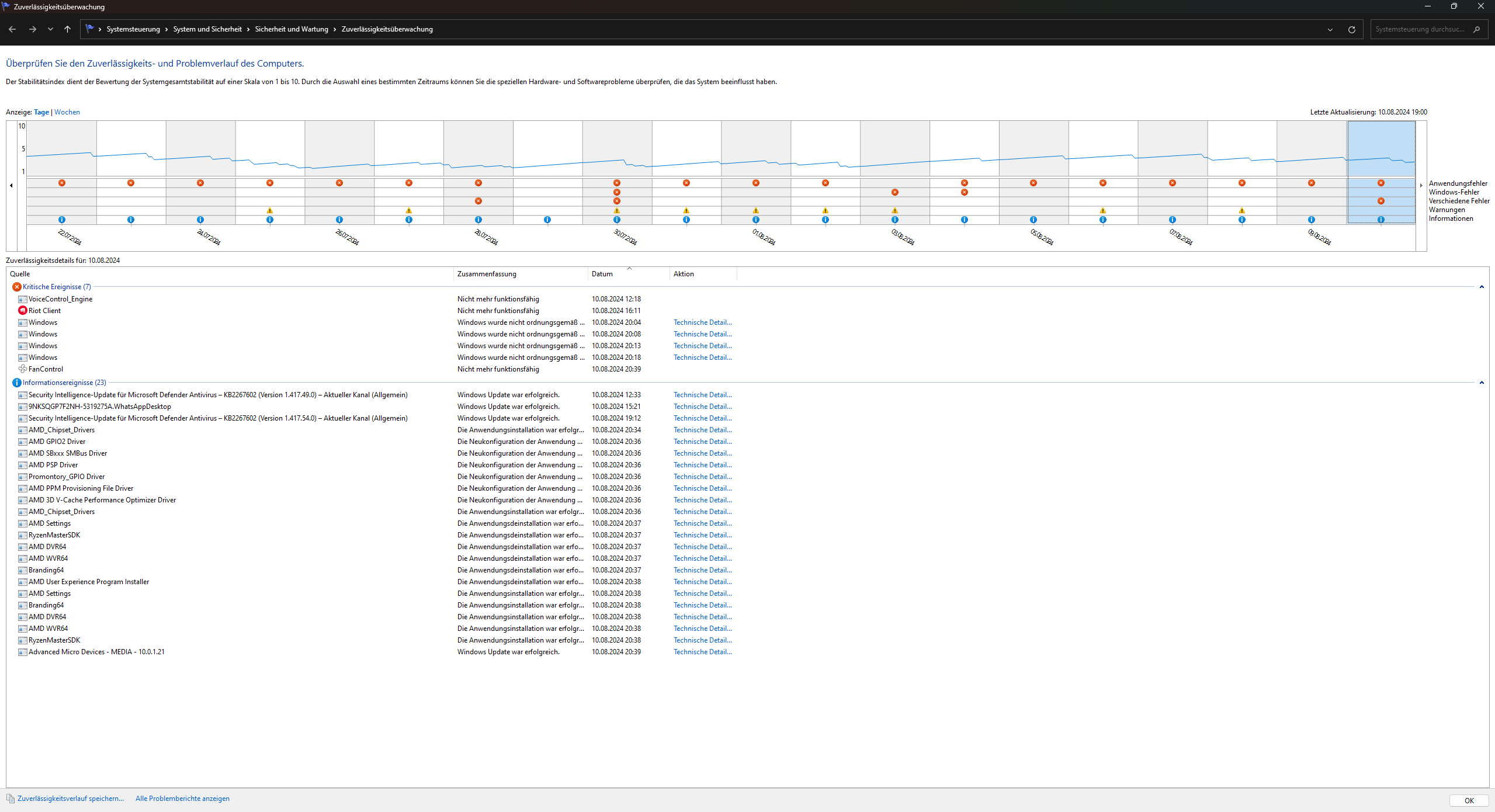Click the up-arrow navigation button

(68, 29)
